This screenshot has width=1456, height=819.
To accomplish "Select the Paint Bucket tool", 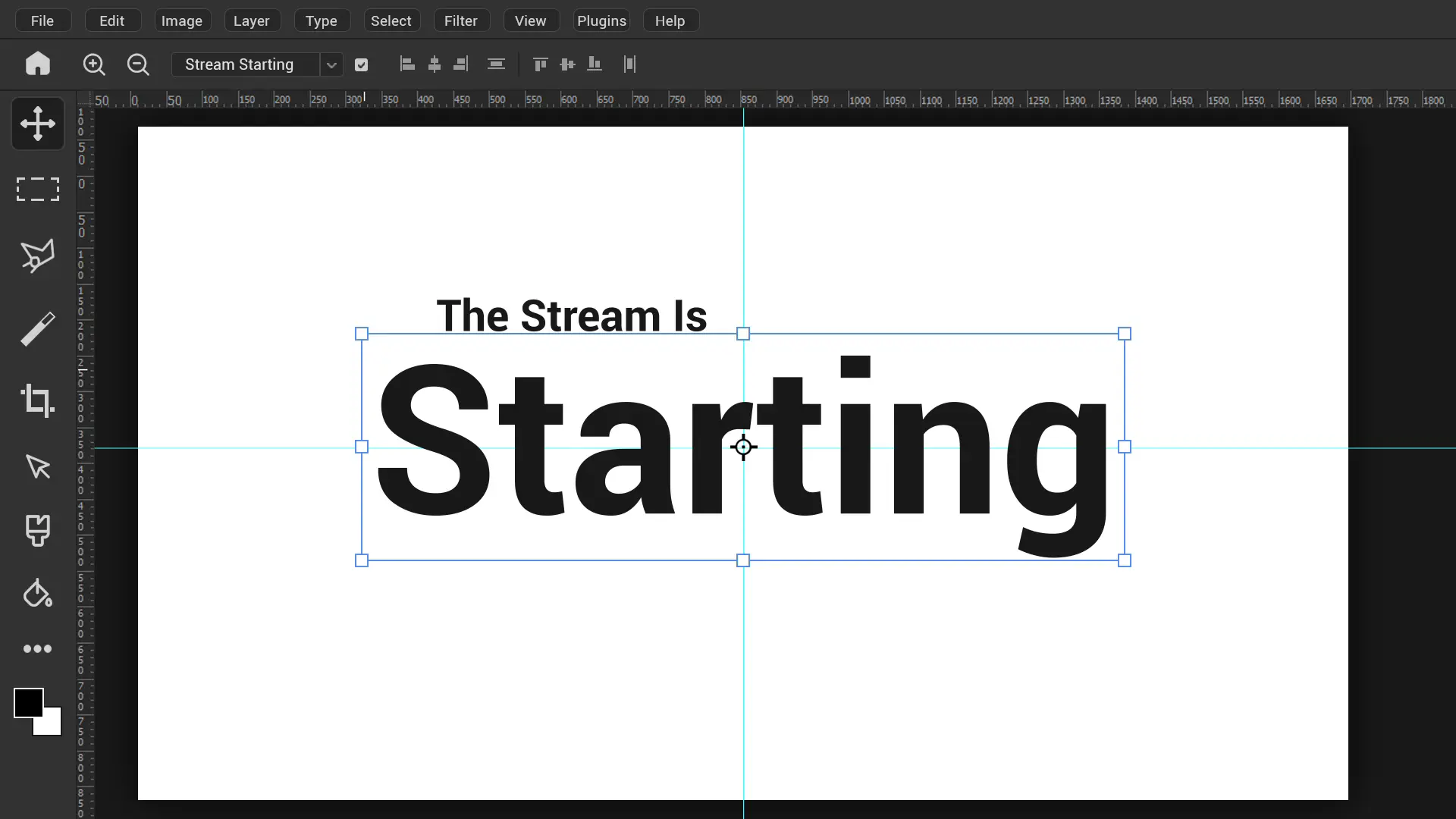I will tap(38, 593).
